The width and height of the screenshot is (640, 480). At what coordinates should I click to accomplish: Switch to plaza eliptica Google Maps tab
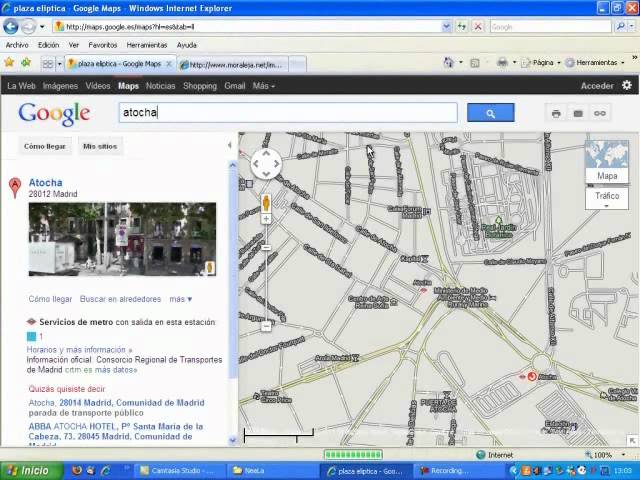[x=120, y=64]
